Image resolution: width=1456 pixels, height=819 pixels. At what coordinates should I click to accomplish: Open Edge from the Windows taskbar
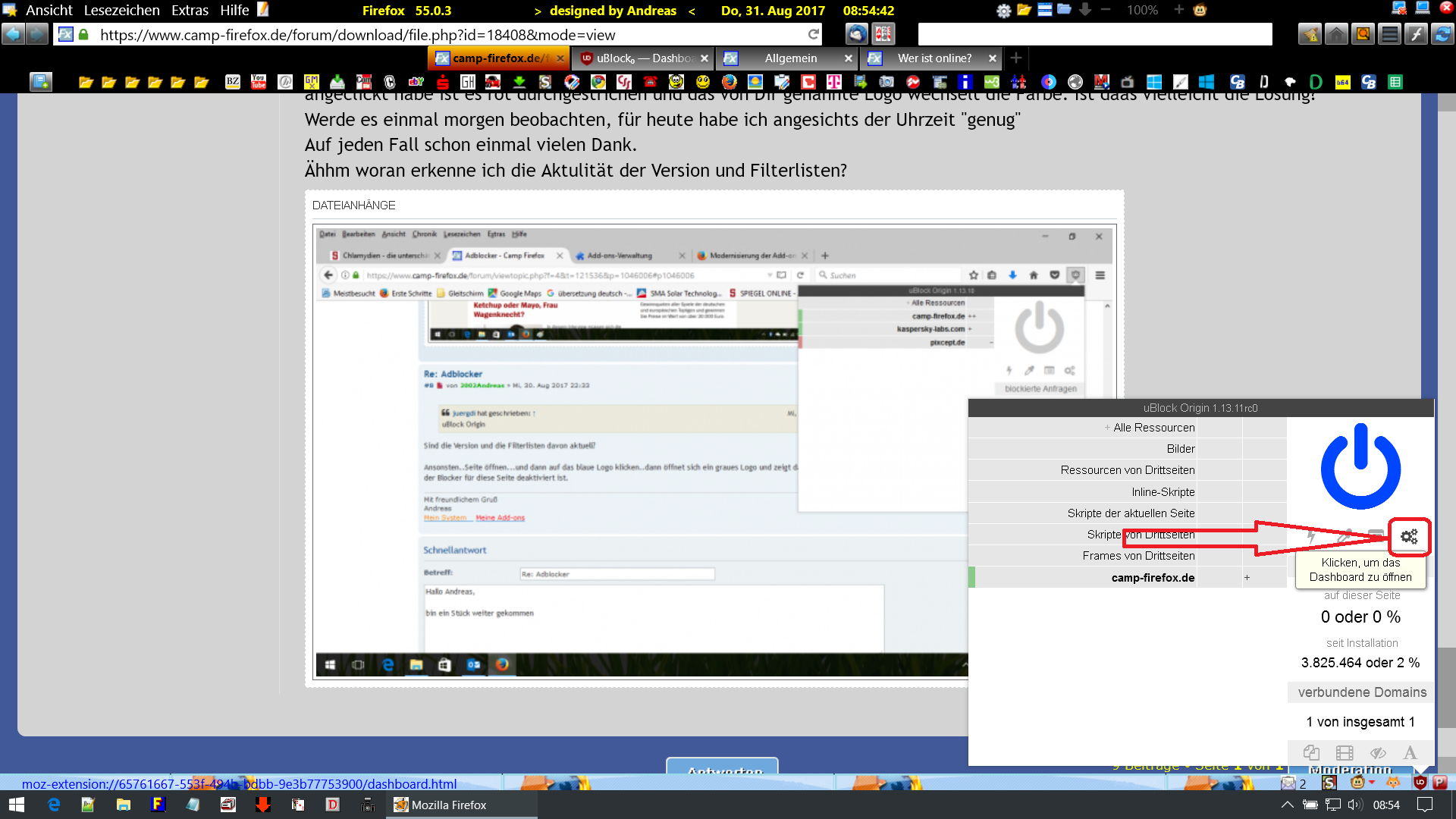click(54, 805)
